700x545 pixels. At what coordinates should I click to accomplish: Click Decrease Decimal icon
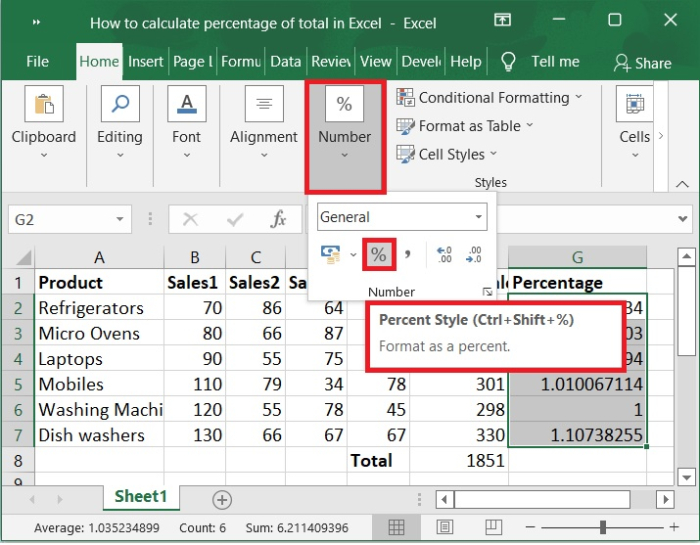pos(473,254)
